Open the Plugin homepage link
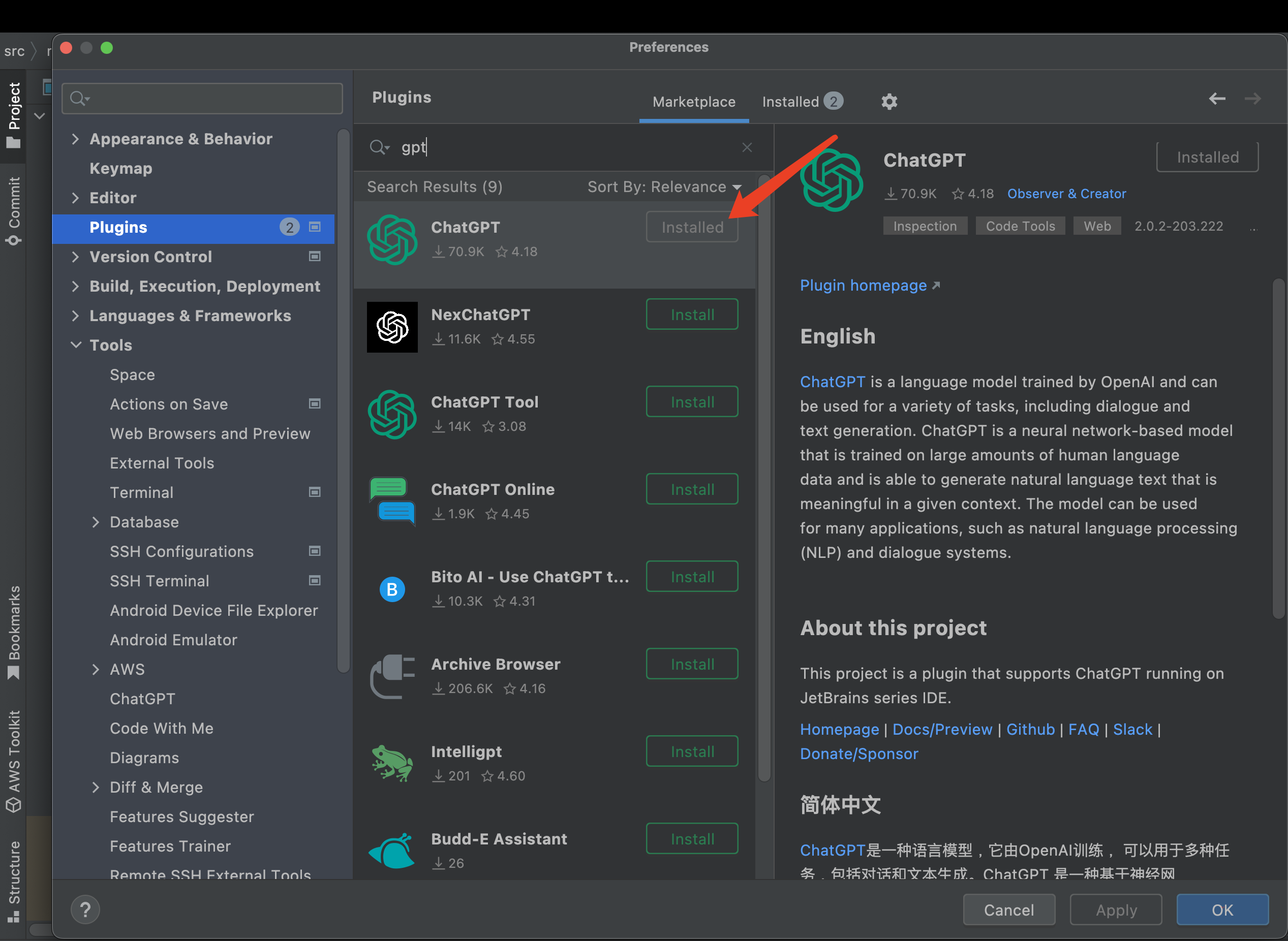1288x941 pixels. pos(869,286)
